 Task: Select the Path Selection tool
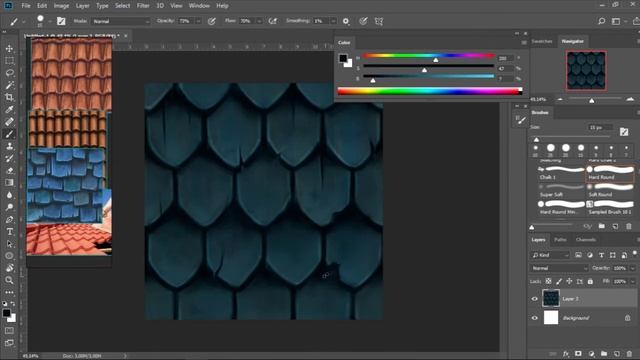(9, 244)
